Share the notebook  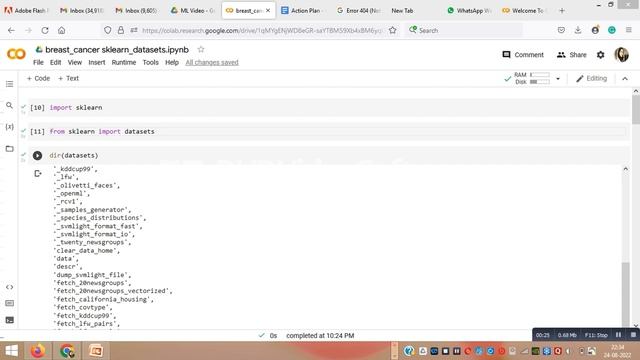point(571,55)
